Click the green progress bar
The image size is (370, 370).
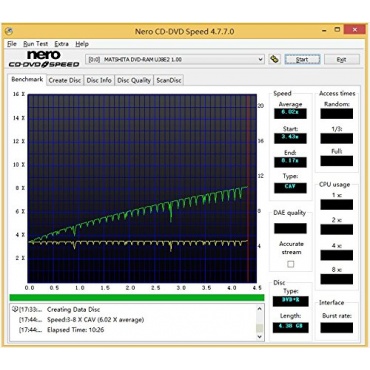[x=137, y=298]
